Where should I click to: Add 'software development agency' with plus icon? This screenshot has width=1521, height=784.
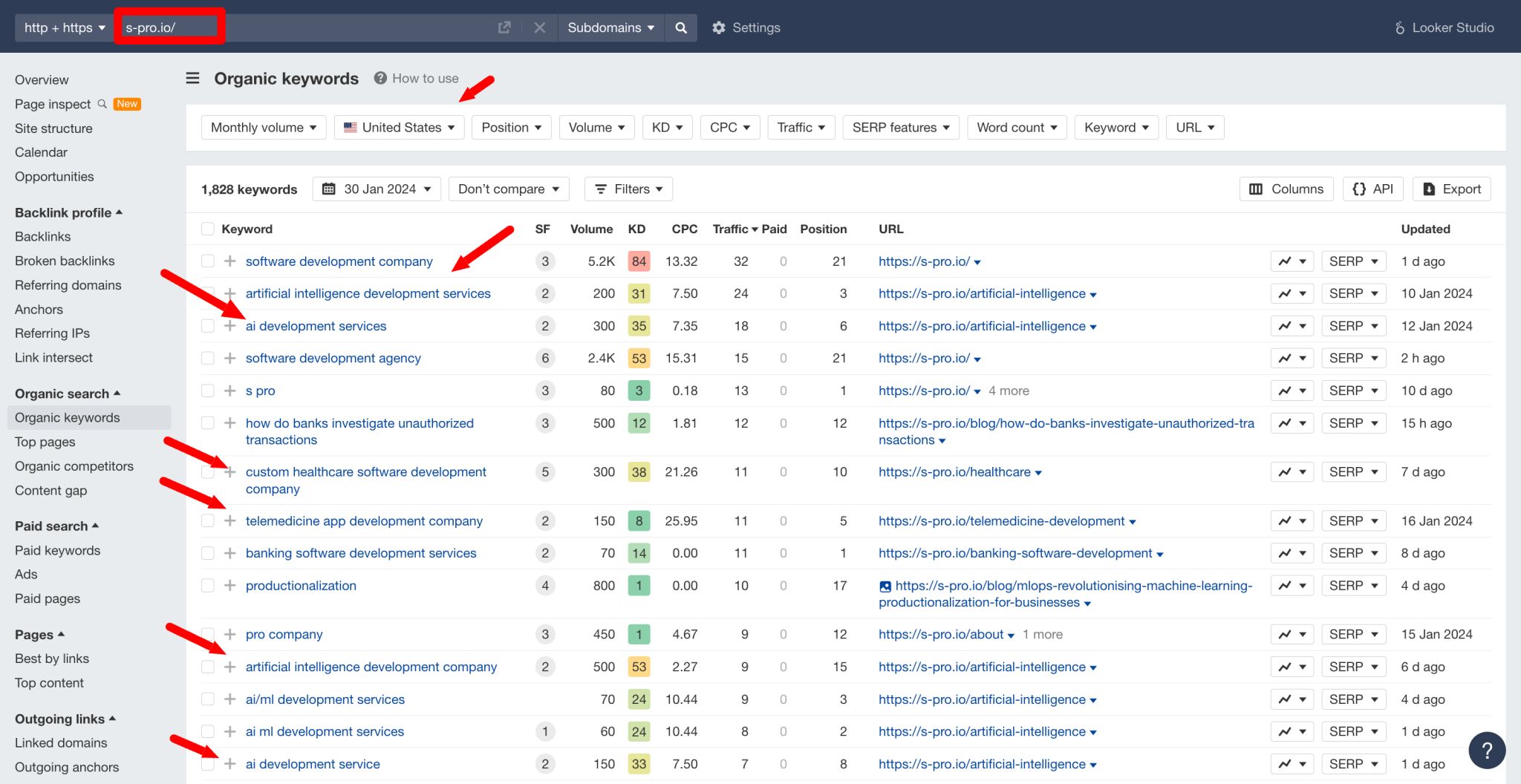[x=230, y=358]
